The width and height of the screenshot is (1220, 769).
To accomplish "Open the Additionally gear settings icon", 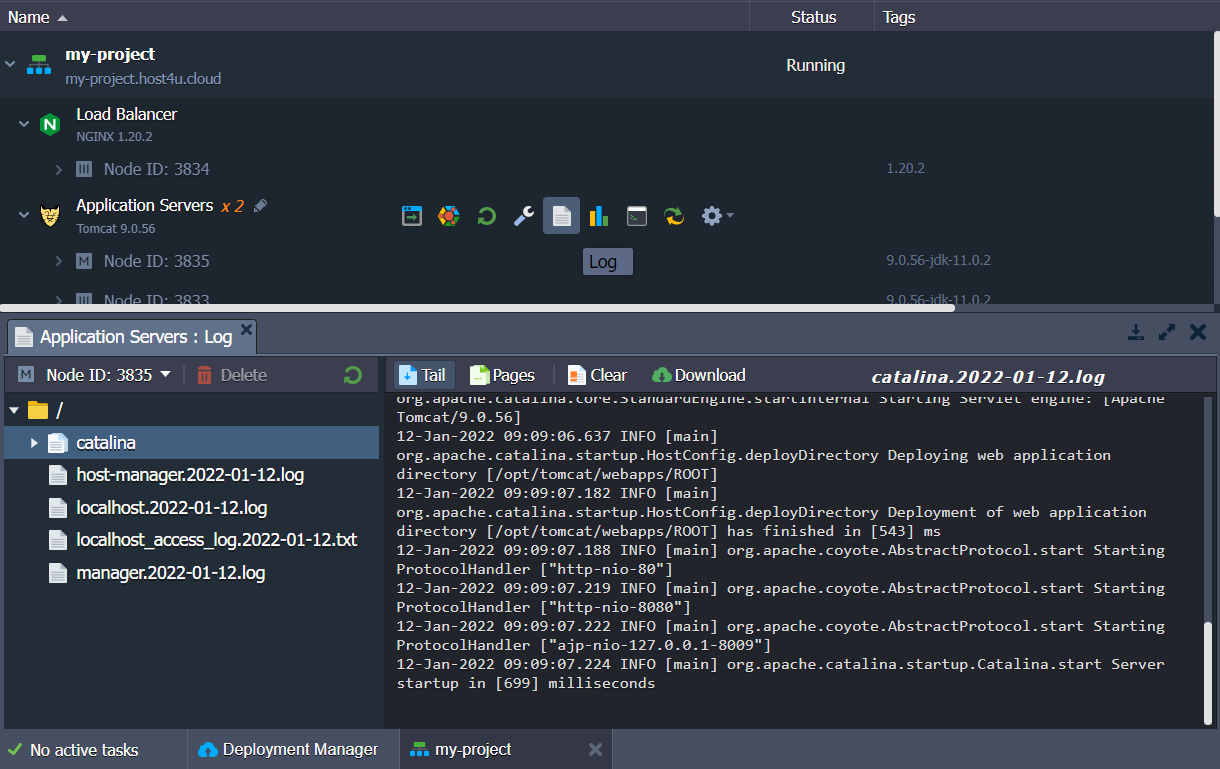I will pos(712,215).
